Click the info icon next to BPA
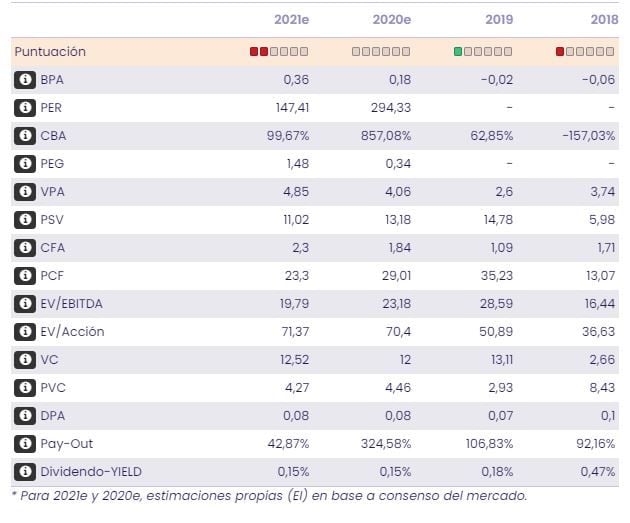Screen dimensions: 630x523 (x=25, y=79)
